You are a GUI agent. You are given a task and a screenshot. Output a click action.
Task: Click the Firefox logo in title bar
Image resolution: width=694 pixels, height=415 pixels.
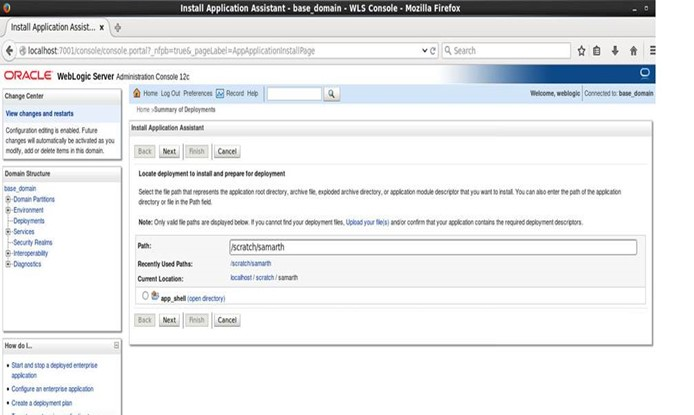pyautogui.click(x=7, y=8)
